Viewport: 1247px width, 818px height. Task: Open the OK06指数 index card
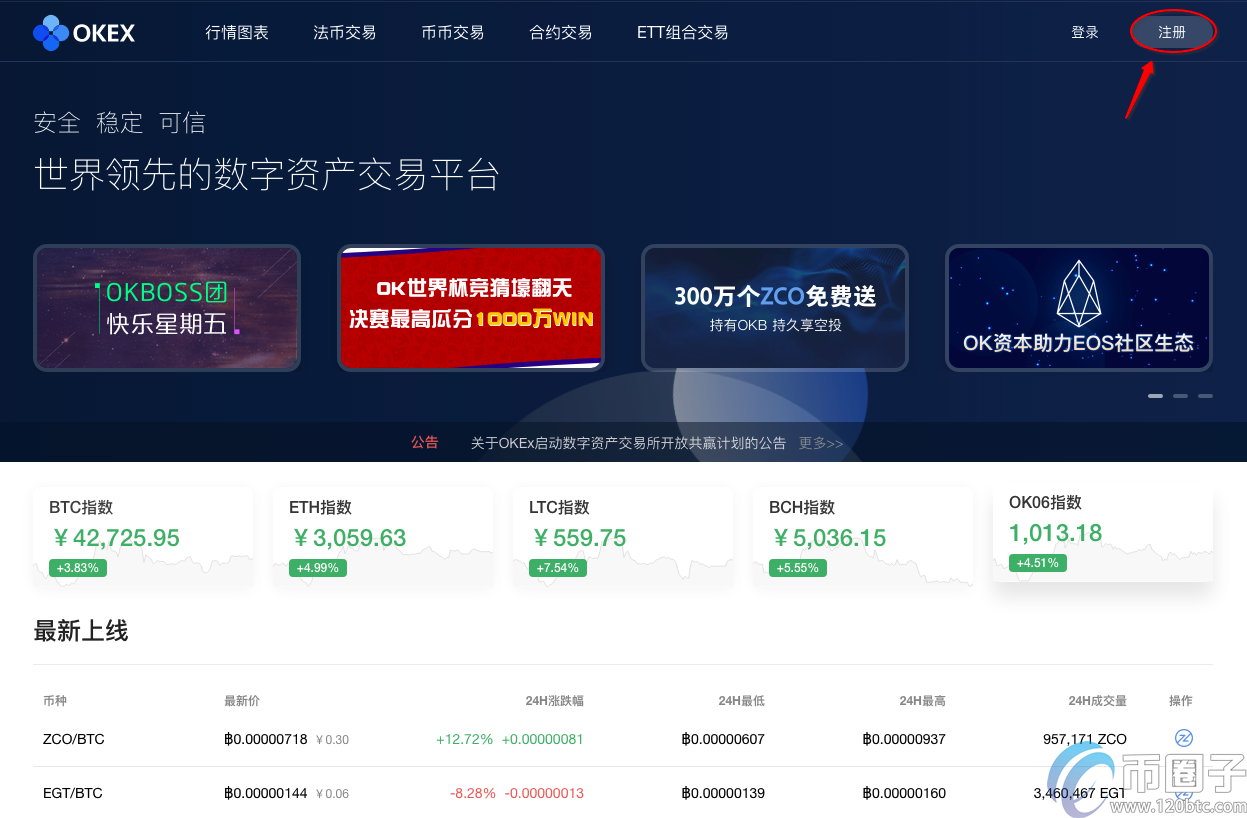[1102, 533]
